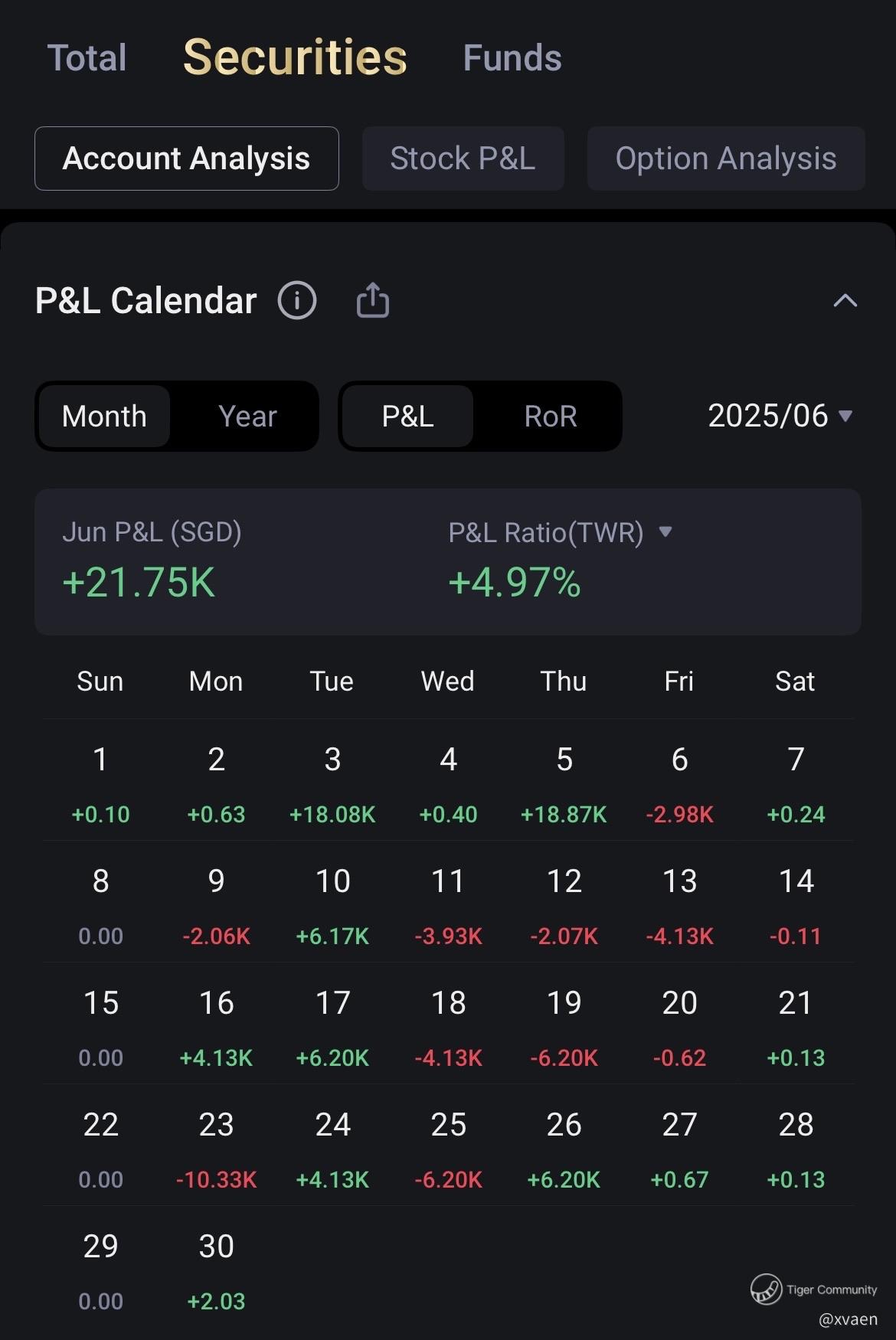The height and width of the screenshot is (1340, 896).
Task: Tap June 23 showing -10.33K
Action: 216,1150
